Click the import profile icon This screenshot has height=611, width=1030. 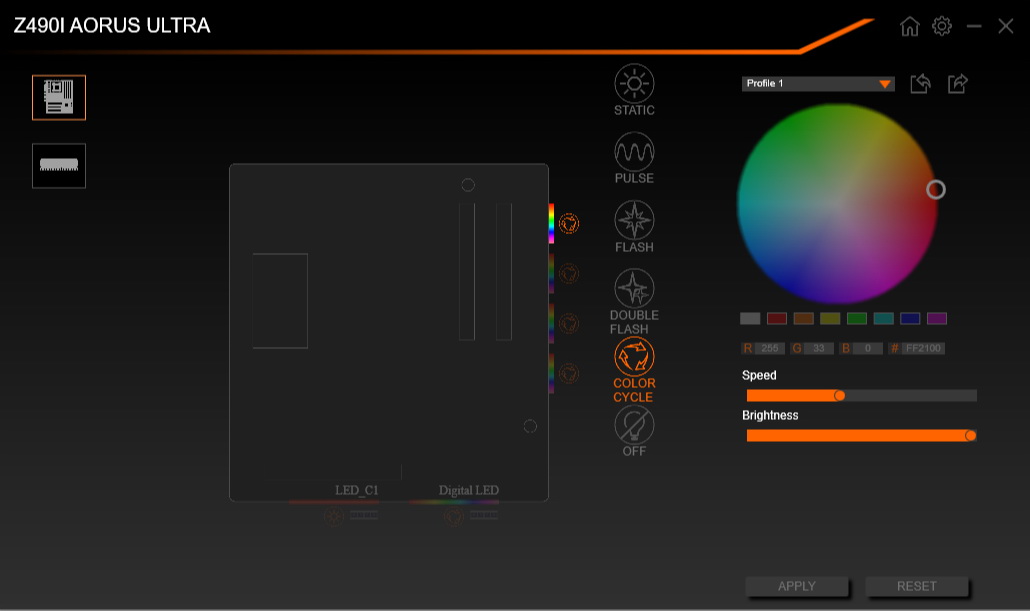coord(921,84)
